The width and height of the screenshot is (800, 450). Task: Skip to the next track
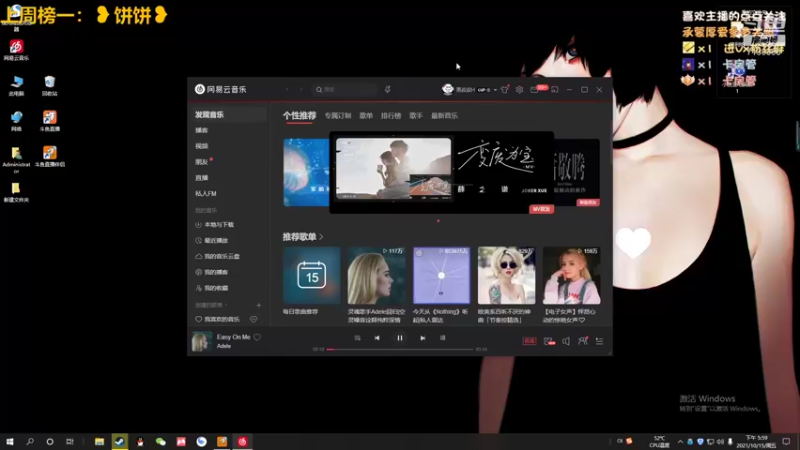[422, 338]
